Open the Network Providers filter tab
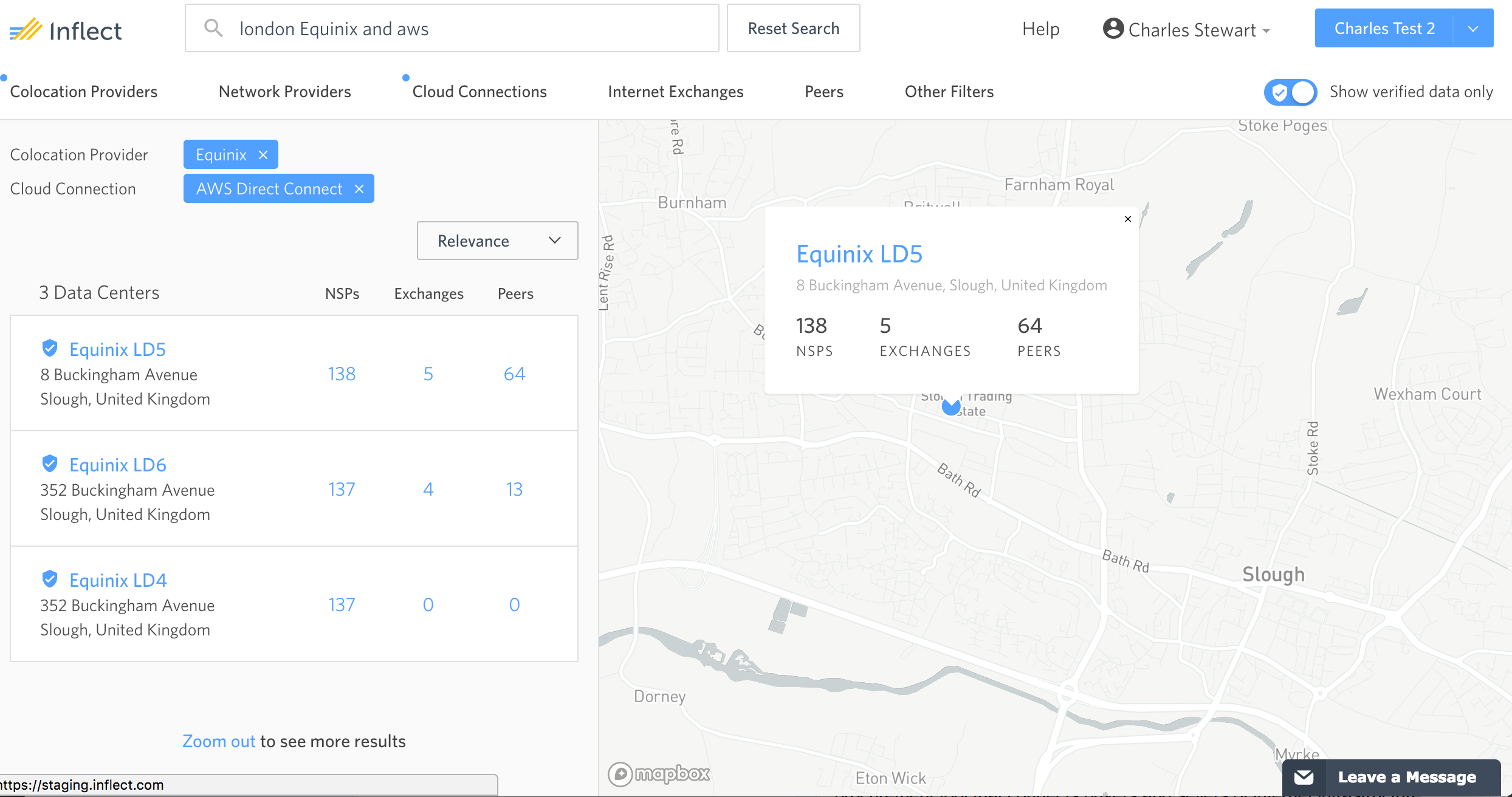Viewport: 1512px width, 797px height. [x=284, y=92]
